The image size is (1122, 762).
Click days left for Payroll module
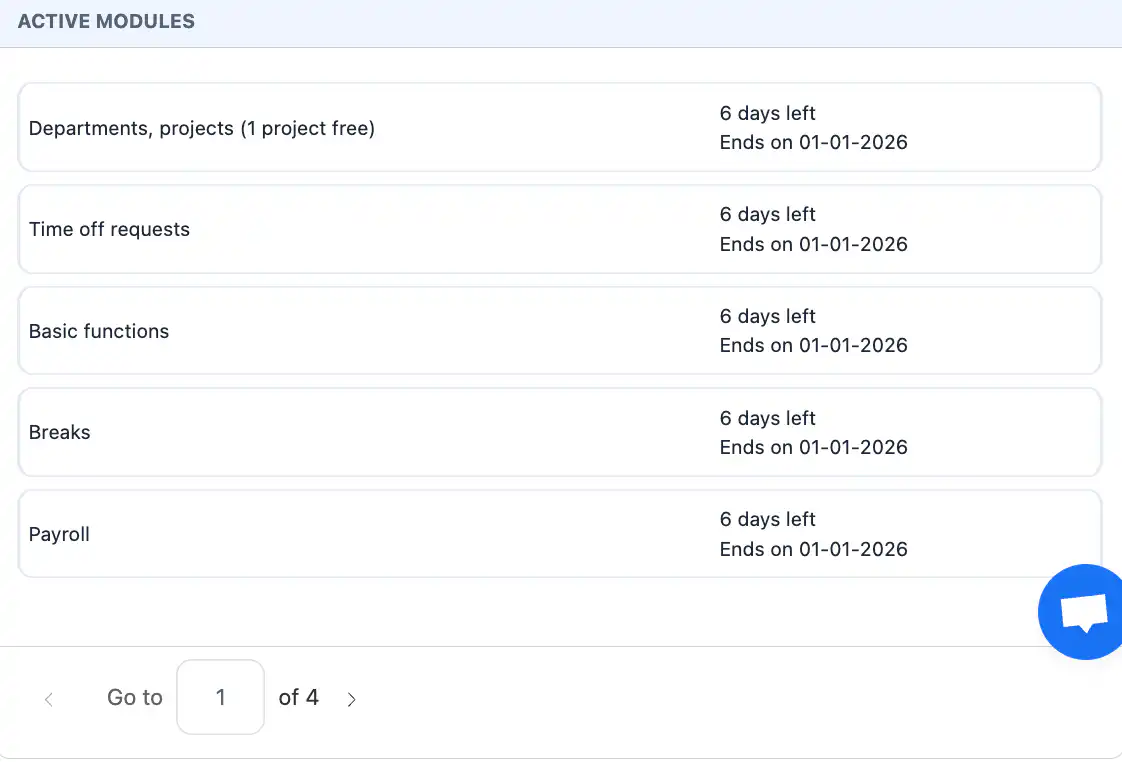(x=768, y=519)
